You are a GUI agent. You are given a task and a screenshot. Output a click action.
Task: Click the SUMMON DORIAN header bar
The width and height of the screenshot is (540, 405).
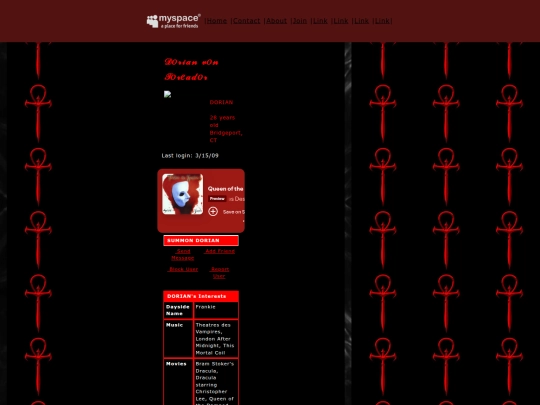click(201, 240)
